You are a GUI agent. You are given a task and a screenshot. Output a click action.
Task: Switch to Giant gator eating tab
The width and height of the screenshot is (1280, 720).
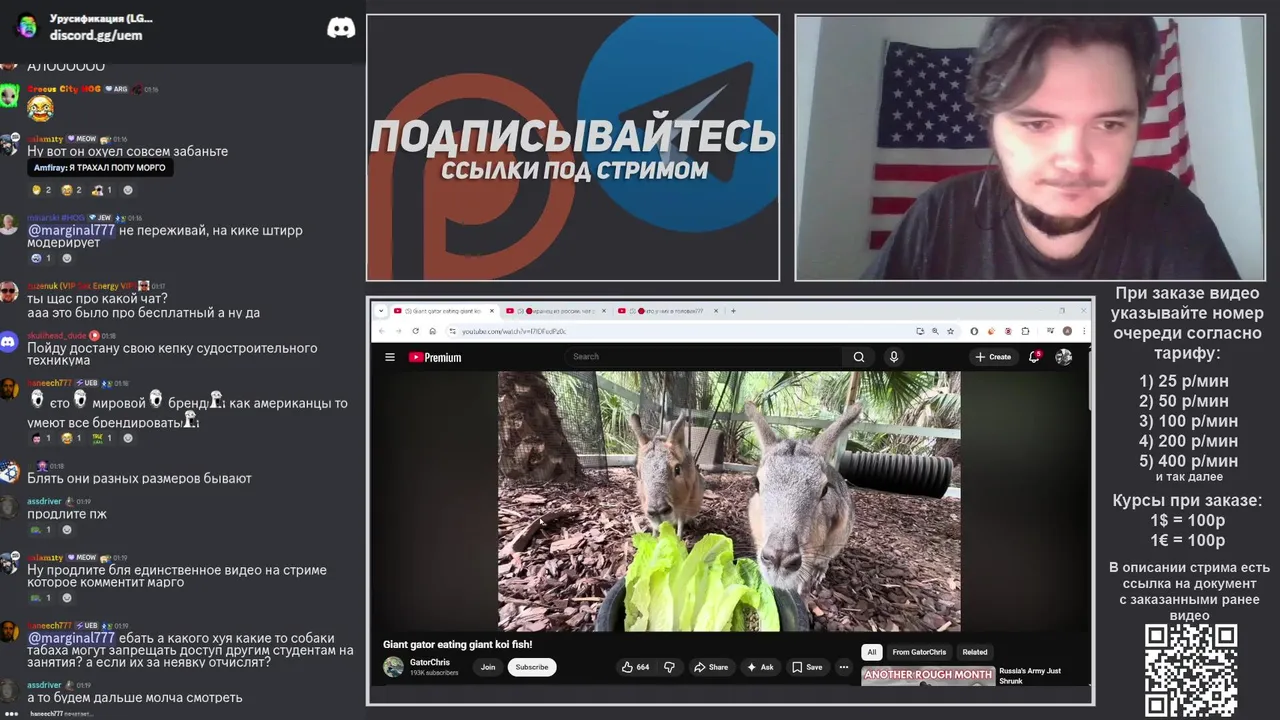(443, 311)
